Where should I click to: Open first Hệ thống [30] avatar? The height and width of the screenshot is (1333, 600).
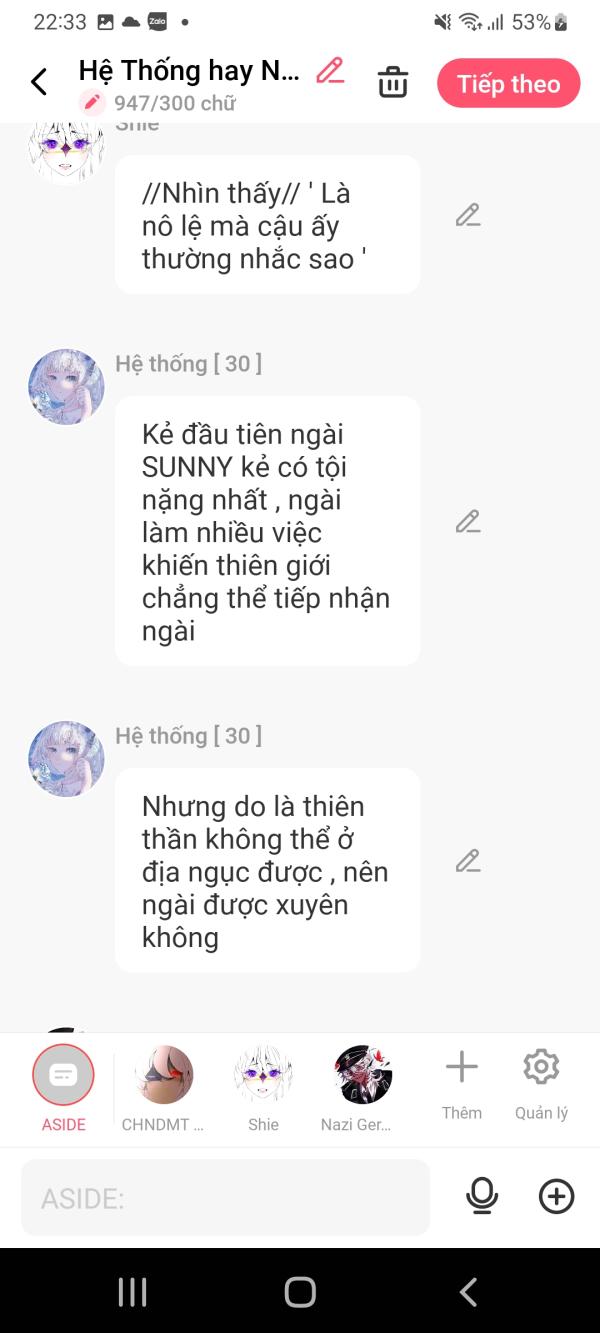coord(66,387)
